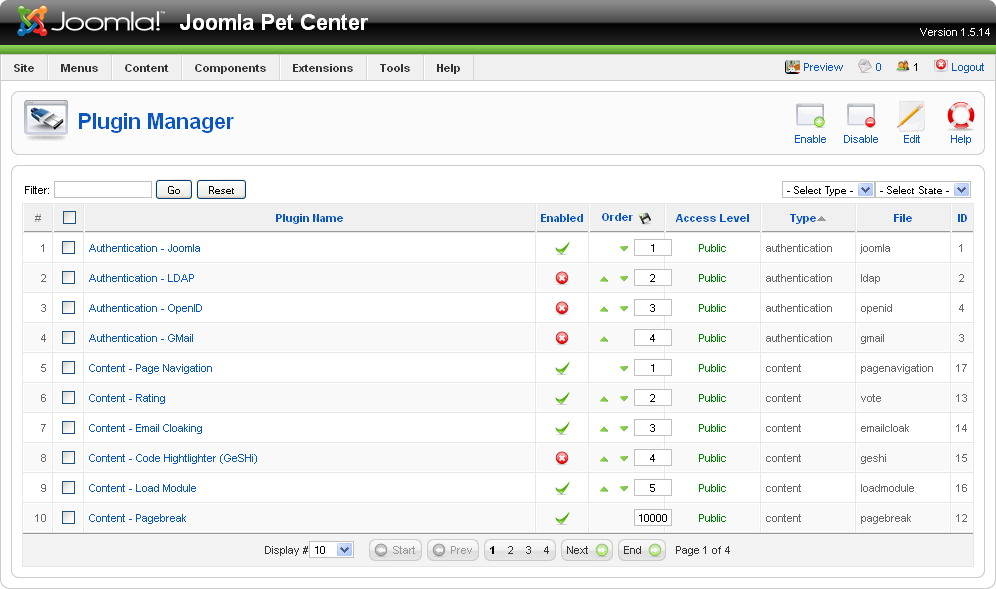Click the logged-in users icon
Image resolution: width=996 pixels, height=589 pixels.
click(x=903, y=66)
